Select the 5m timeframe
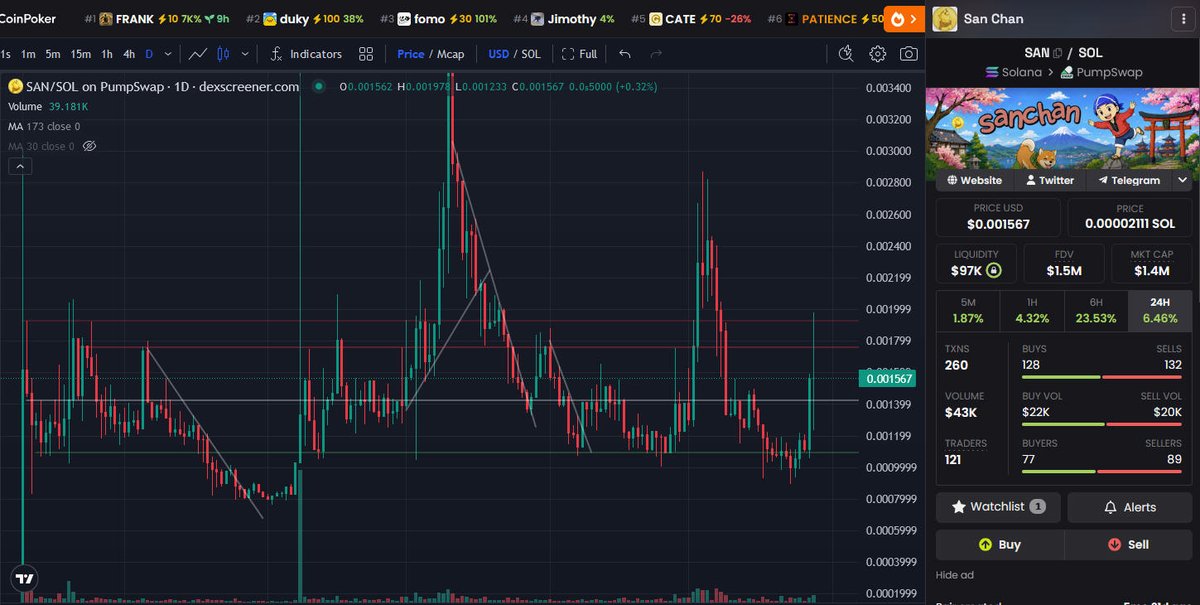Image resolution: width=1200 pixels, height=605 pixels. coord(53,54)
